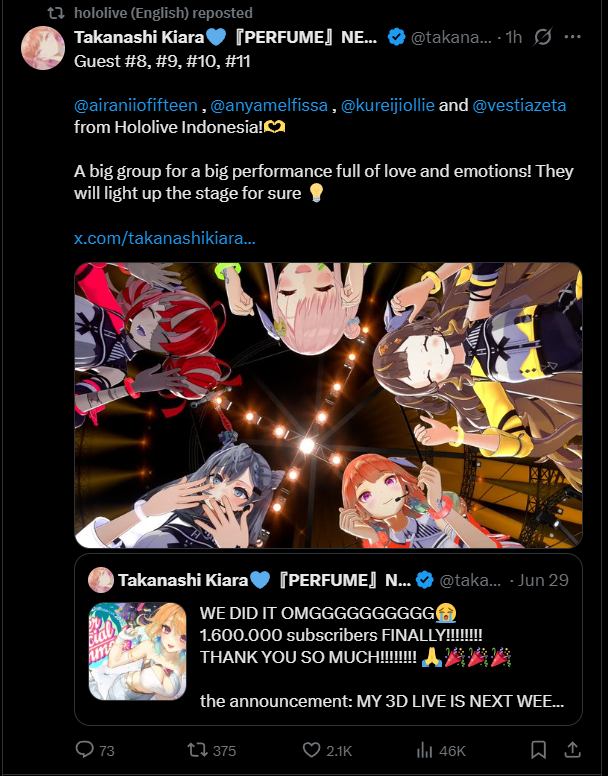
Task: Like the post with heart icon
Action: (311, 750)
